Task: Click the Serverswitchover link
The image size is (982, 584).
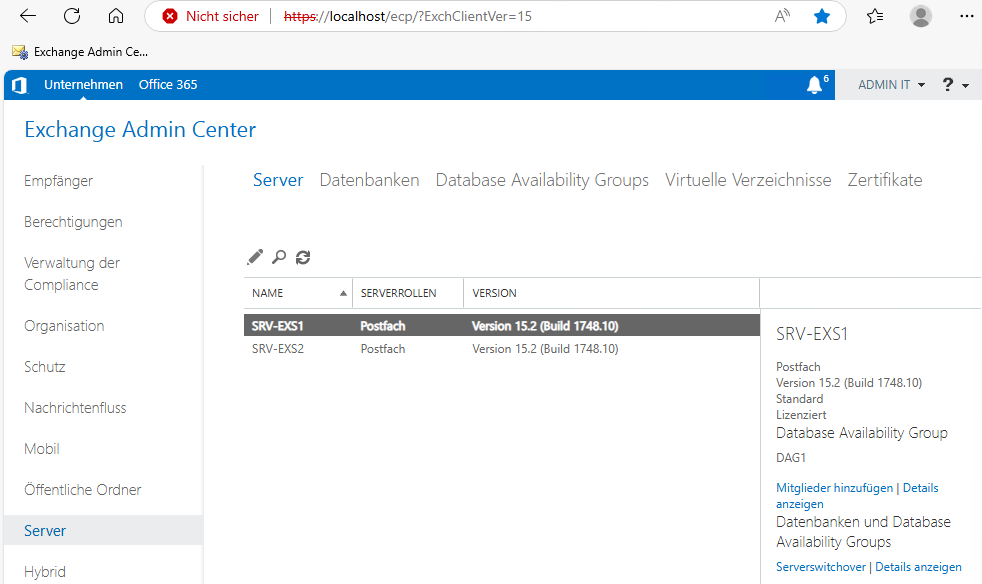Action: [821, 567]
